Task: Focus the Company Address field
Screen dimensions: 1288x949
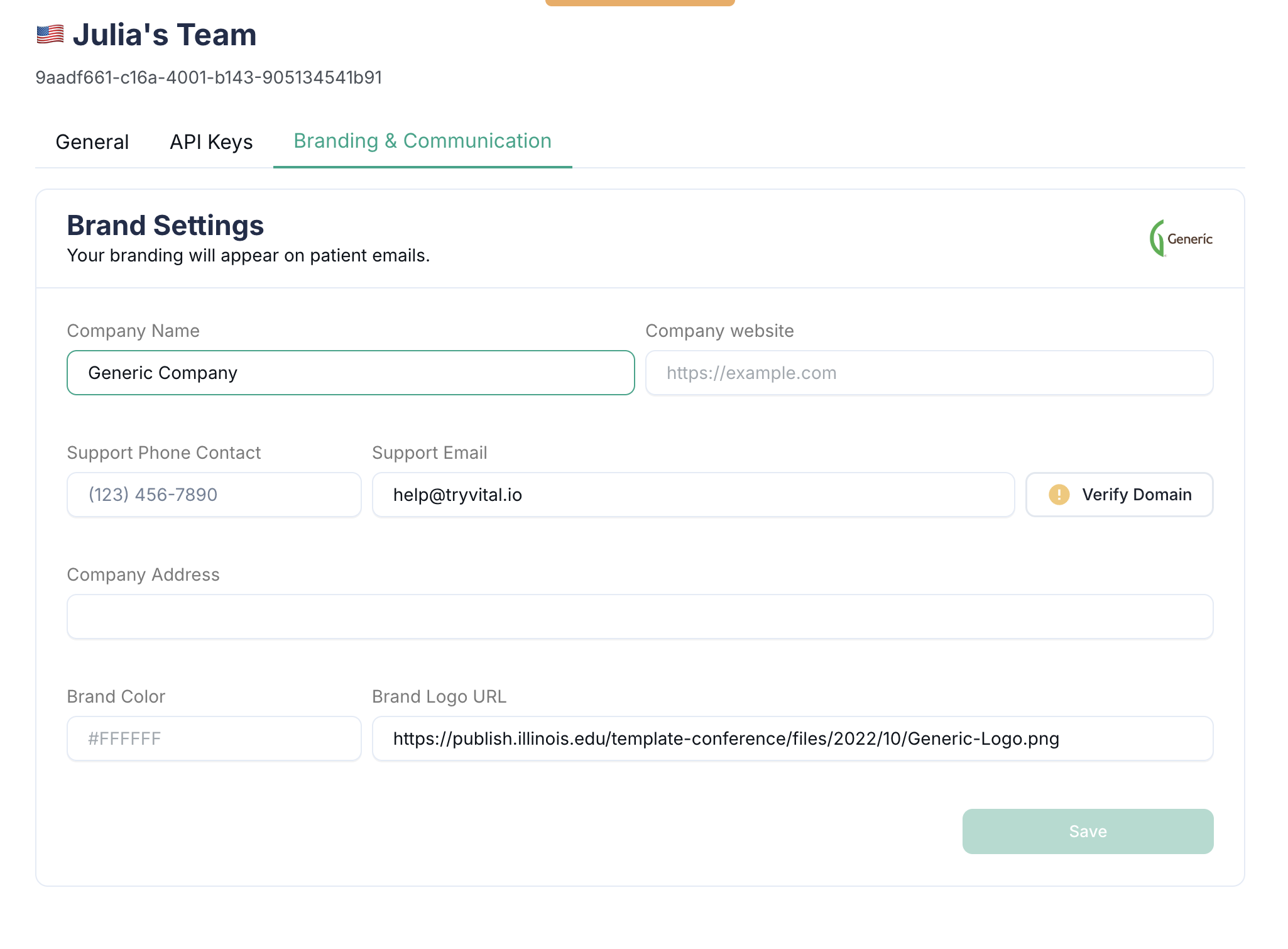Action: coord(640,617)
